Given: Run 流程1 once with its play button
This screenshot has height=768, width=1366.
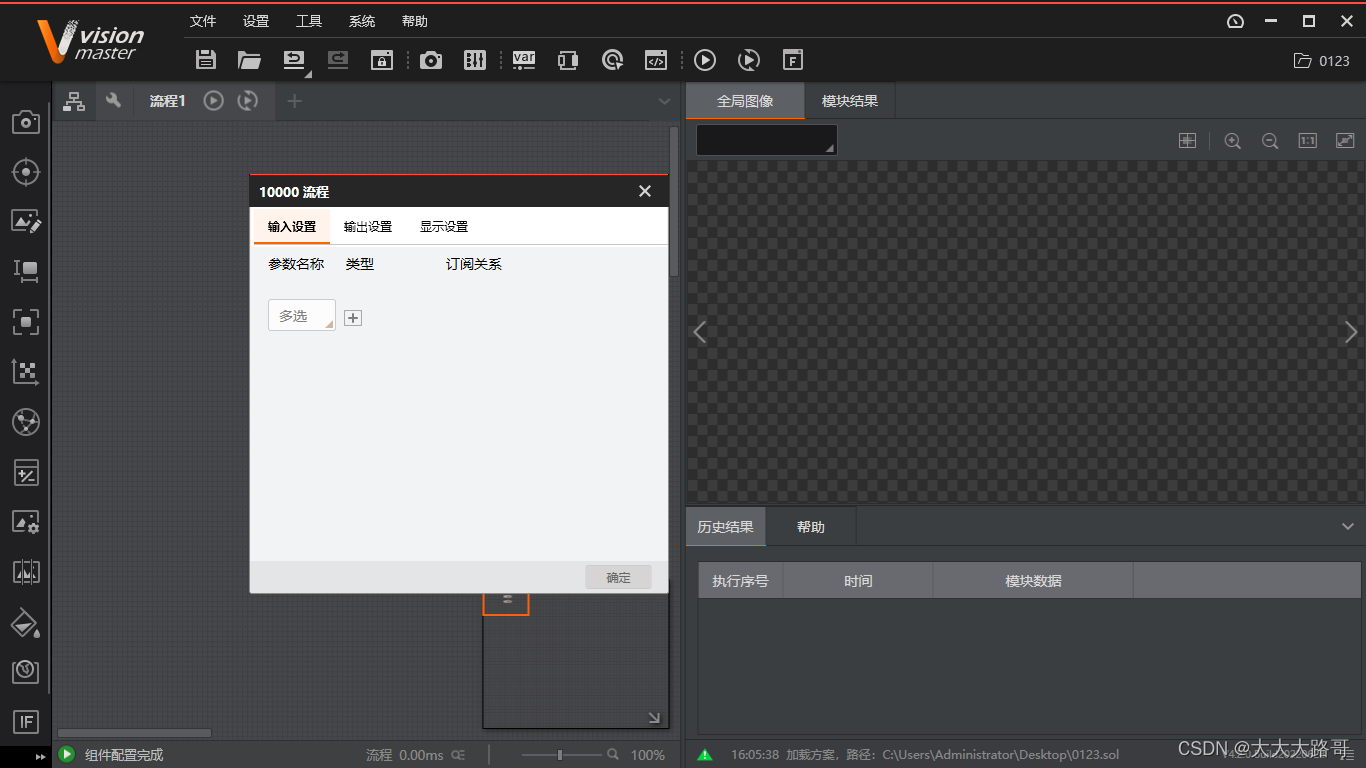Looking at the screenshot, I should 213,100.
